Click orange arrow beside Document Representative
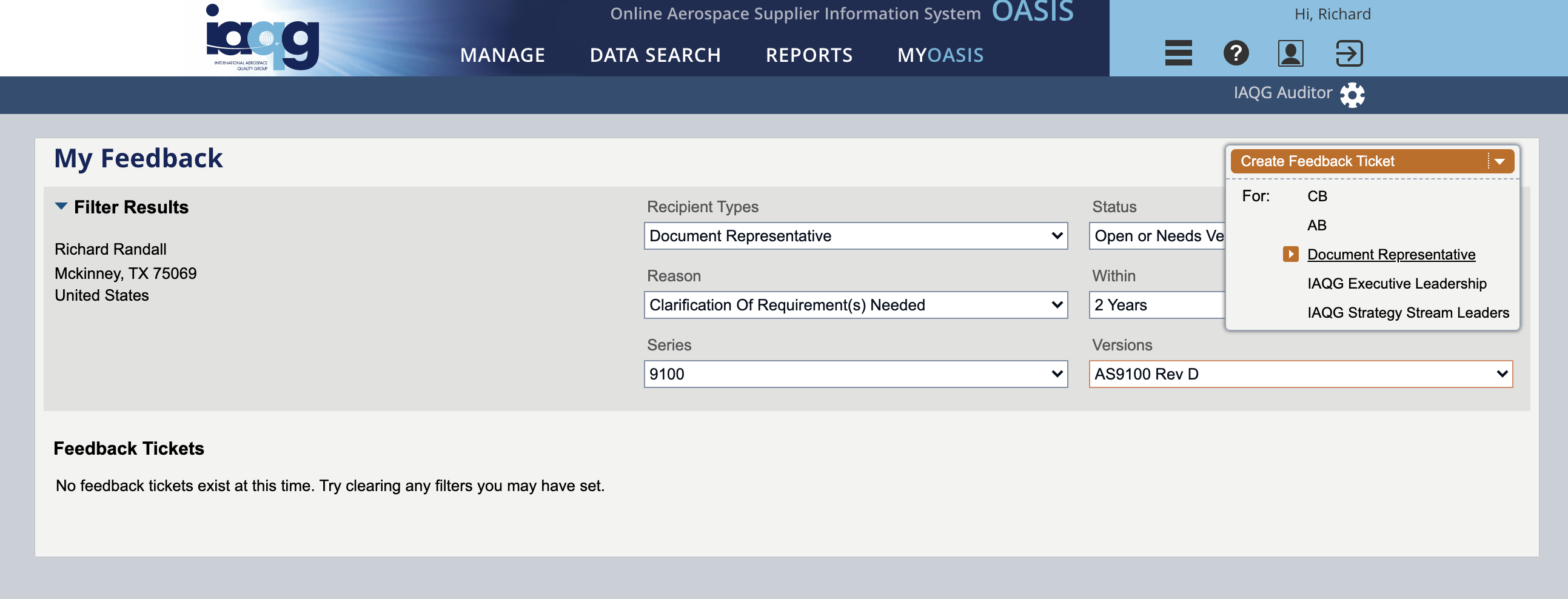 (1290, 254)
